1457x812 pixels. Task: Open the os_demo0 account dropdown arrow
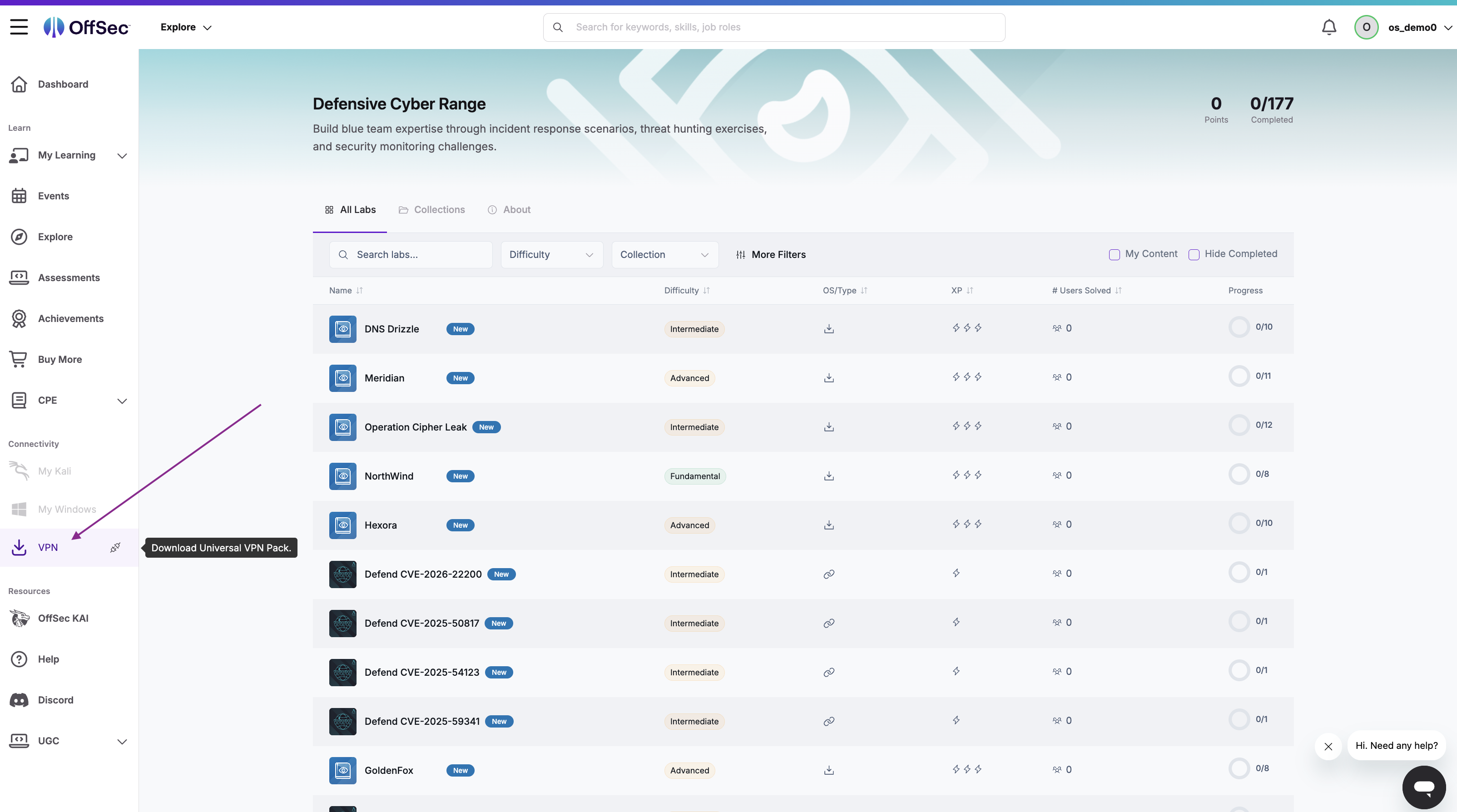tap(1447, 27)
